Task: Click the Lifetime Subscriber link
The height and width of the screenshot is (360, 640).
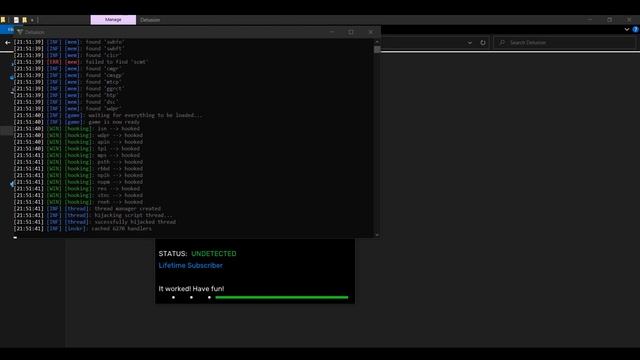Action: (191, 265)
